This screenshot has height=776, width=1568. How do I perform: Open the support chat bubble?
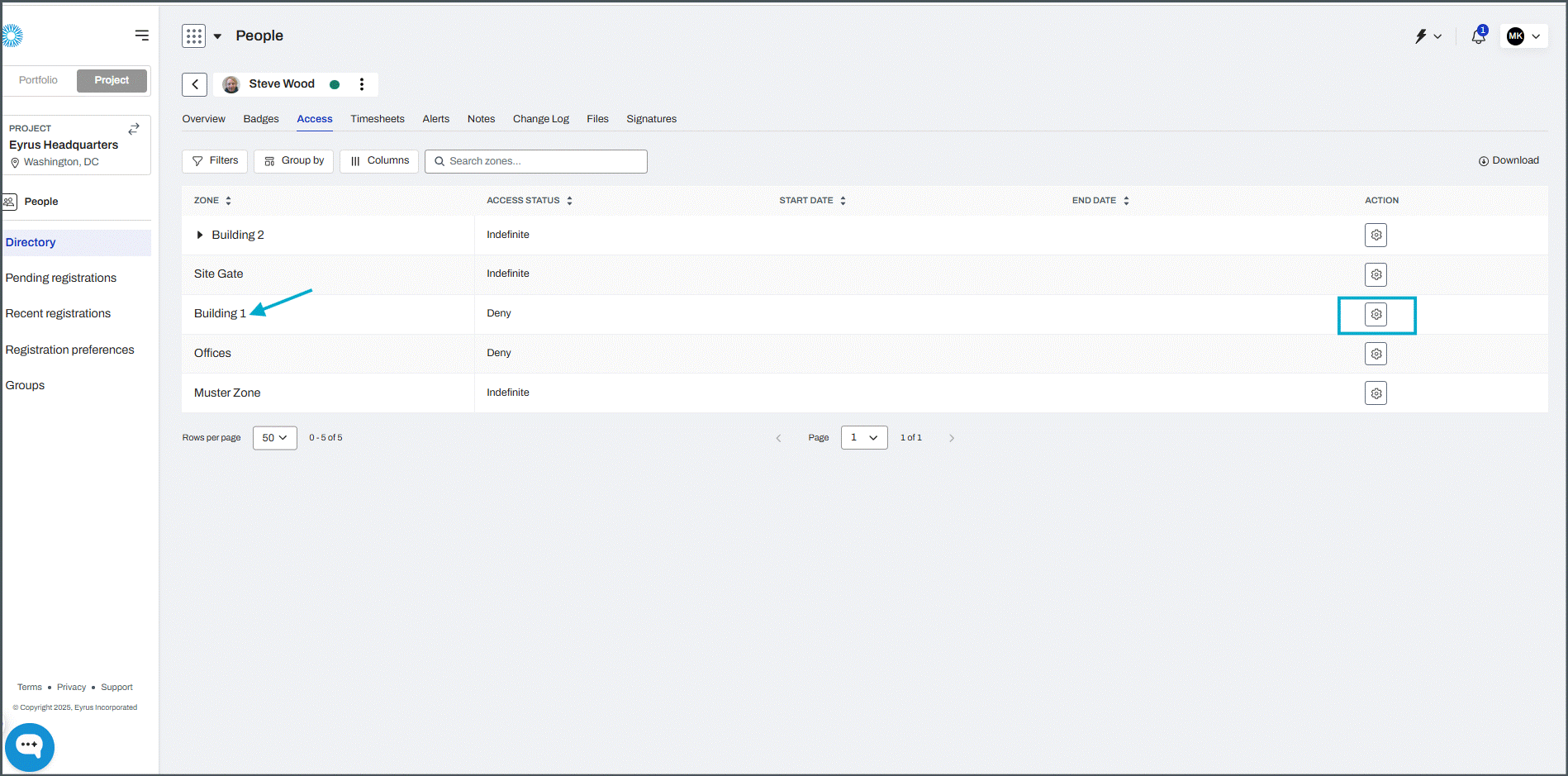30,747
